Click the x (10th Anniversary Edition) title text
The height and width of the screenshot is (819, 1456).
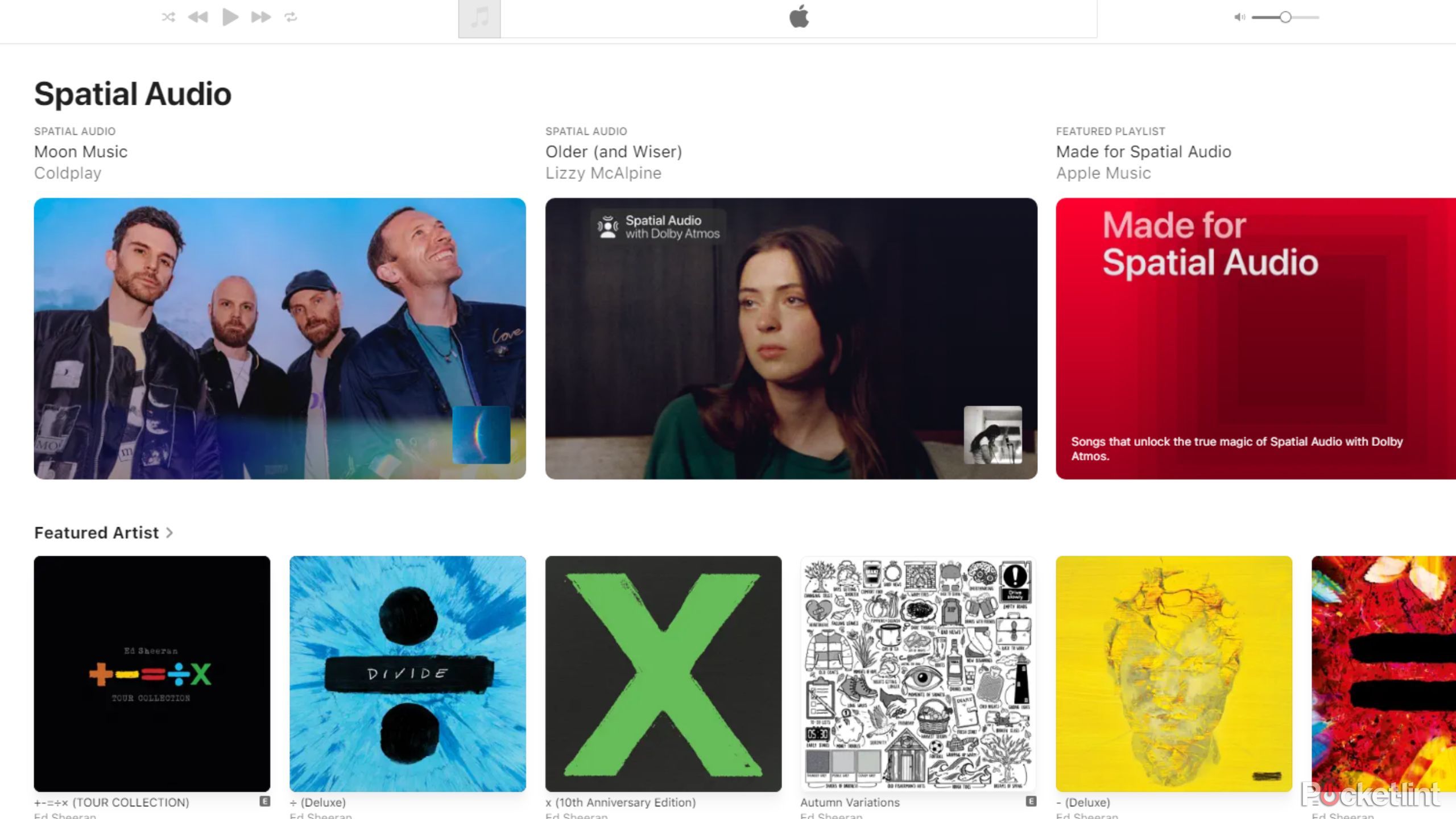pos(621,803)
